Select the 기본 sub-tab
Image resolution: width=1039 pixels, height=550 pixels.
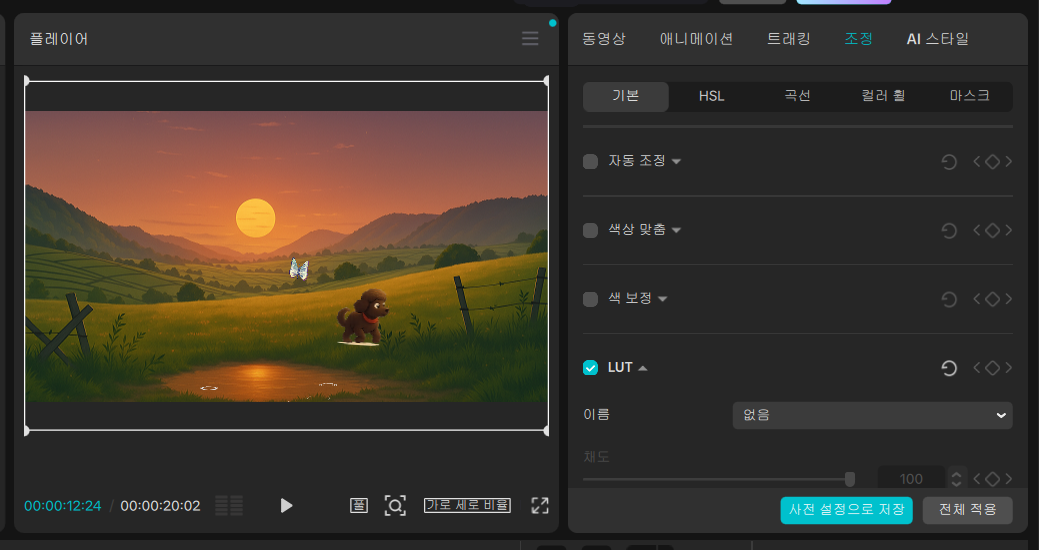[626, 96]
